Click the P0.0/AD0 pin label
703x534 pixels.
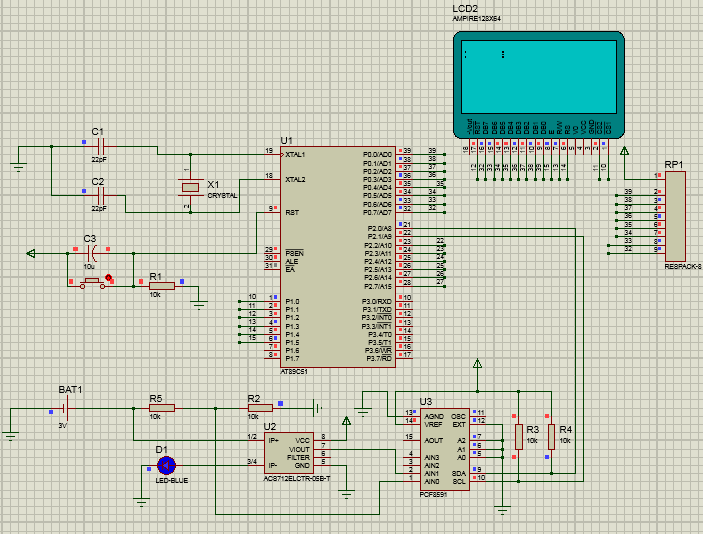coord(377,155)
